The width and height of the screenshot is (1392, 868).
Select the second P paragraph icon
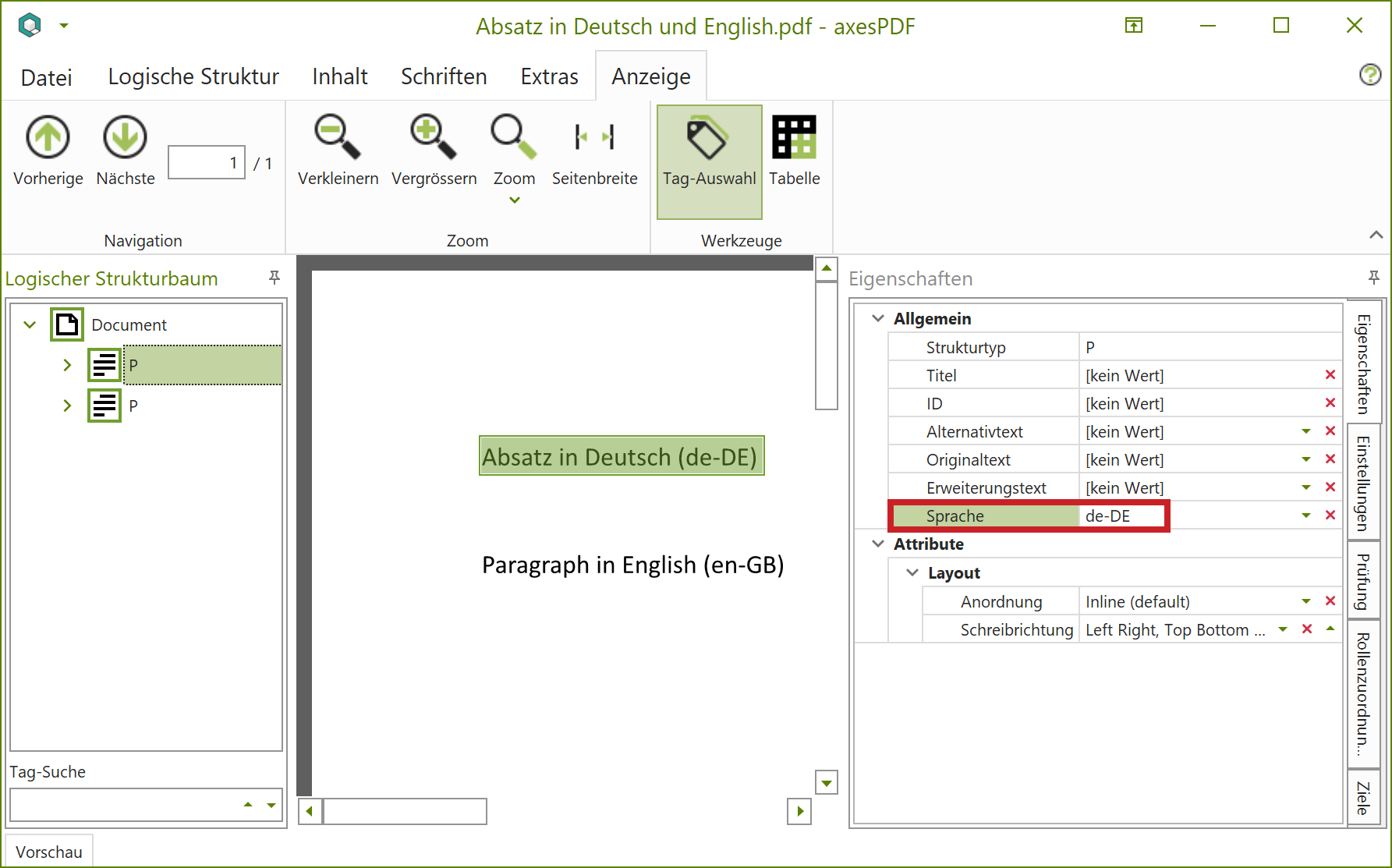pyautogui.click(x=104, y=405)
